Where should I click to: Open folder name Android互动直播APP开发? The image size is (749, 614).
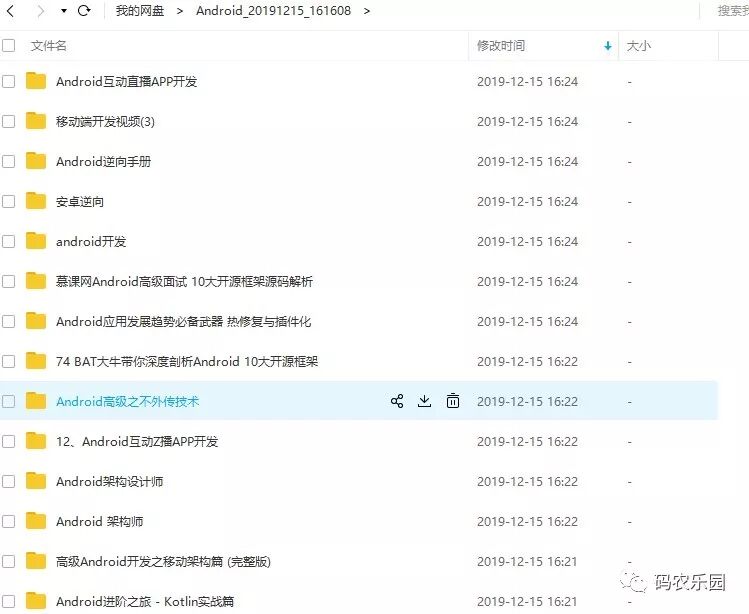(127, 82)
